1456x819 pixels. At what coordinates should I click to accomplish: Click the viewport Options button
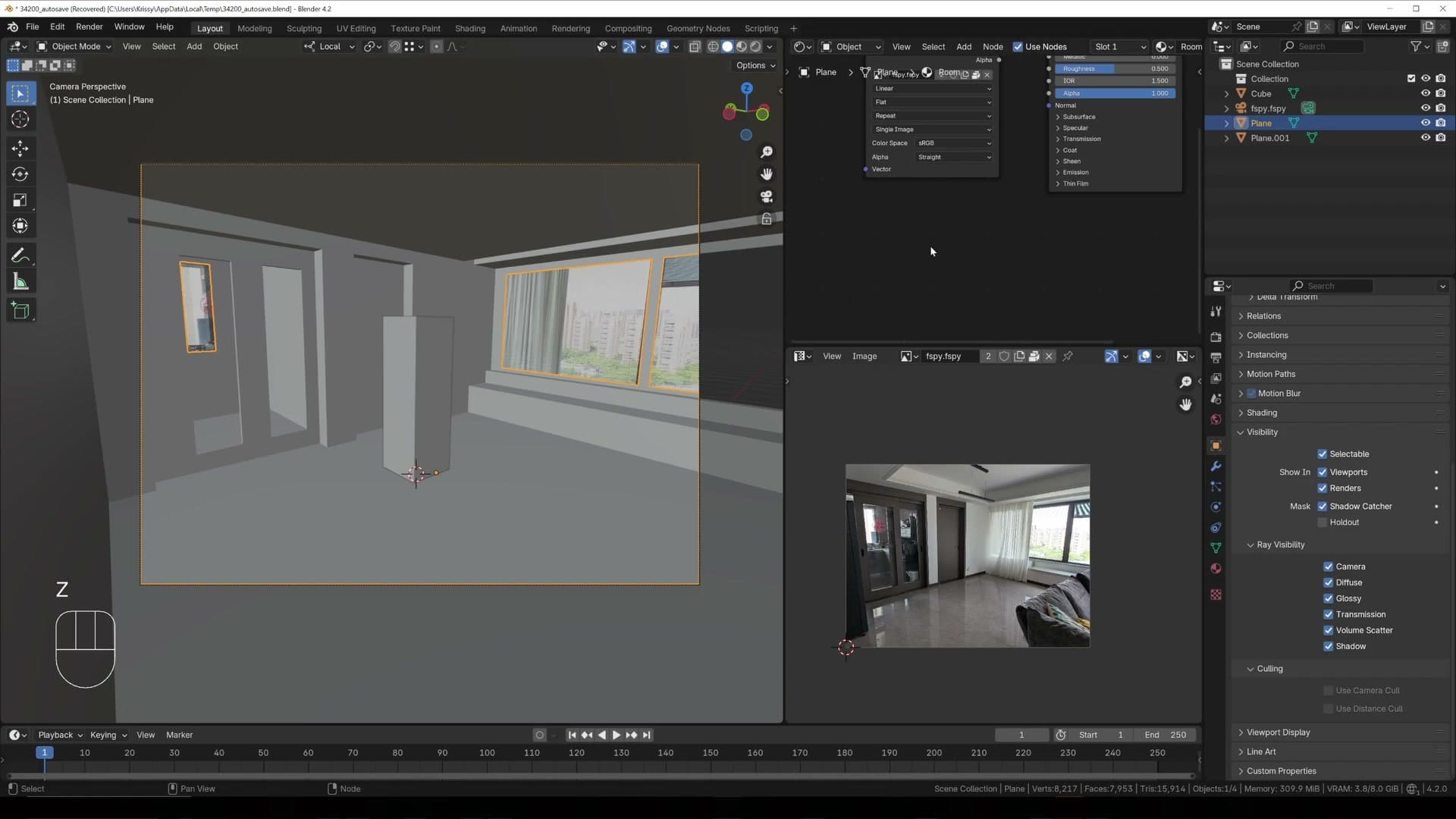[x=755, y=66]
